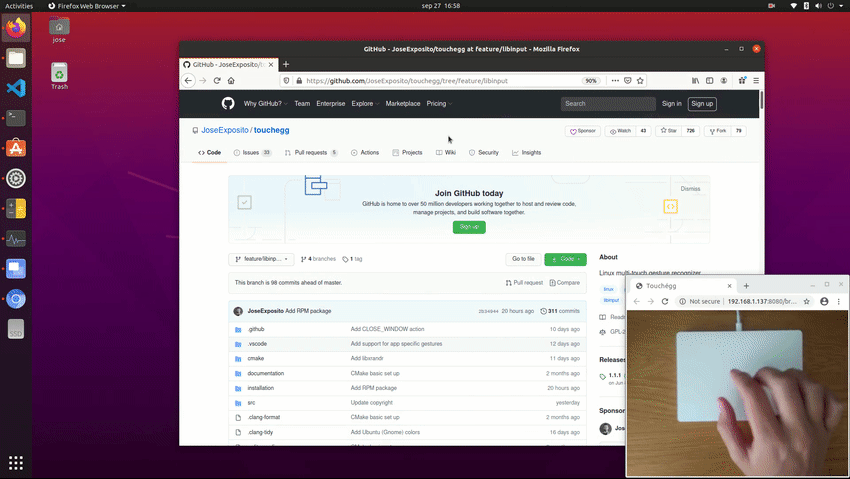The height and width of the screenshot is (479, 850).
Task: Expand Why GitHub? menu
Action: (265, 103)
